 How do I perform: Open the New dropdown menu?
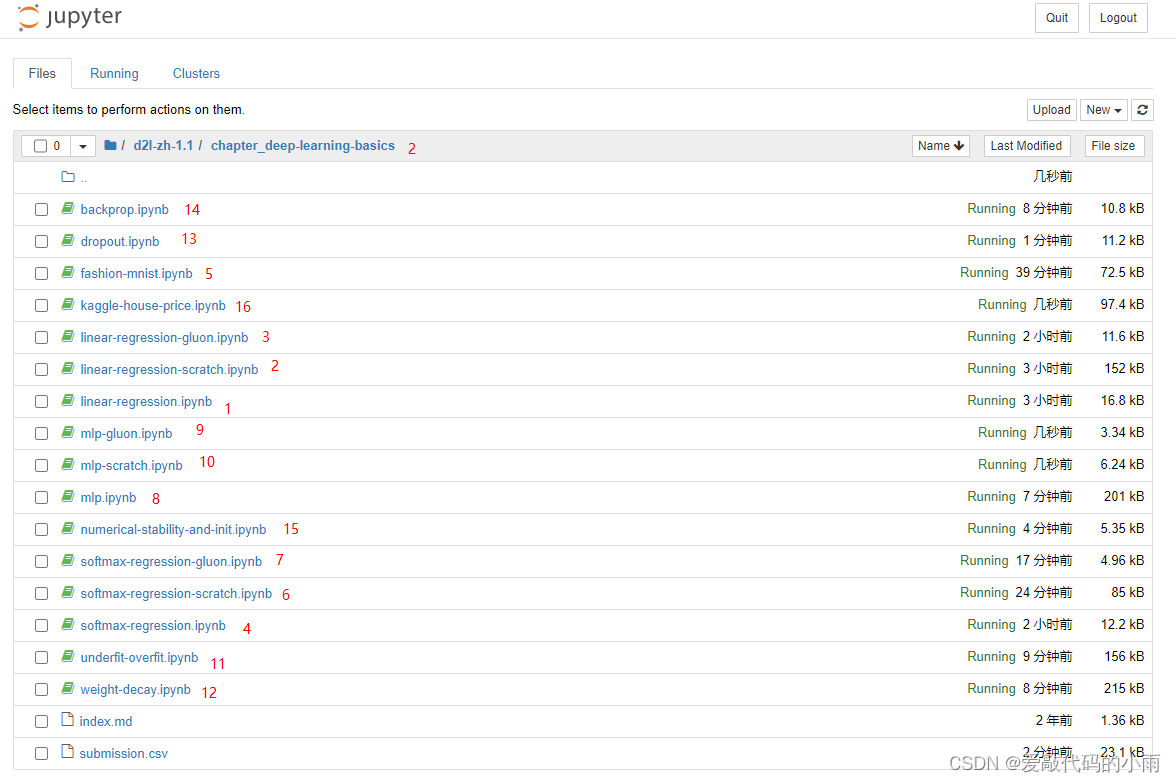click(x=1104, y=109)
